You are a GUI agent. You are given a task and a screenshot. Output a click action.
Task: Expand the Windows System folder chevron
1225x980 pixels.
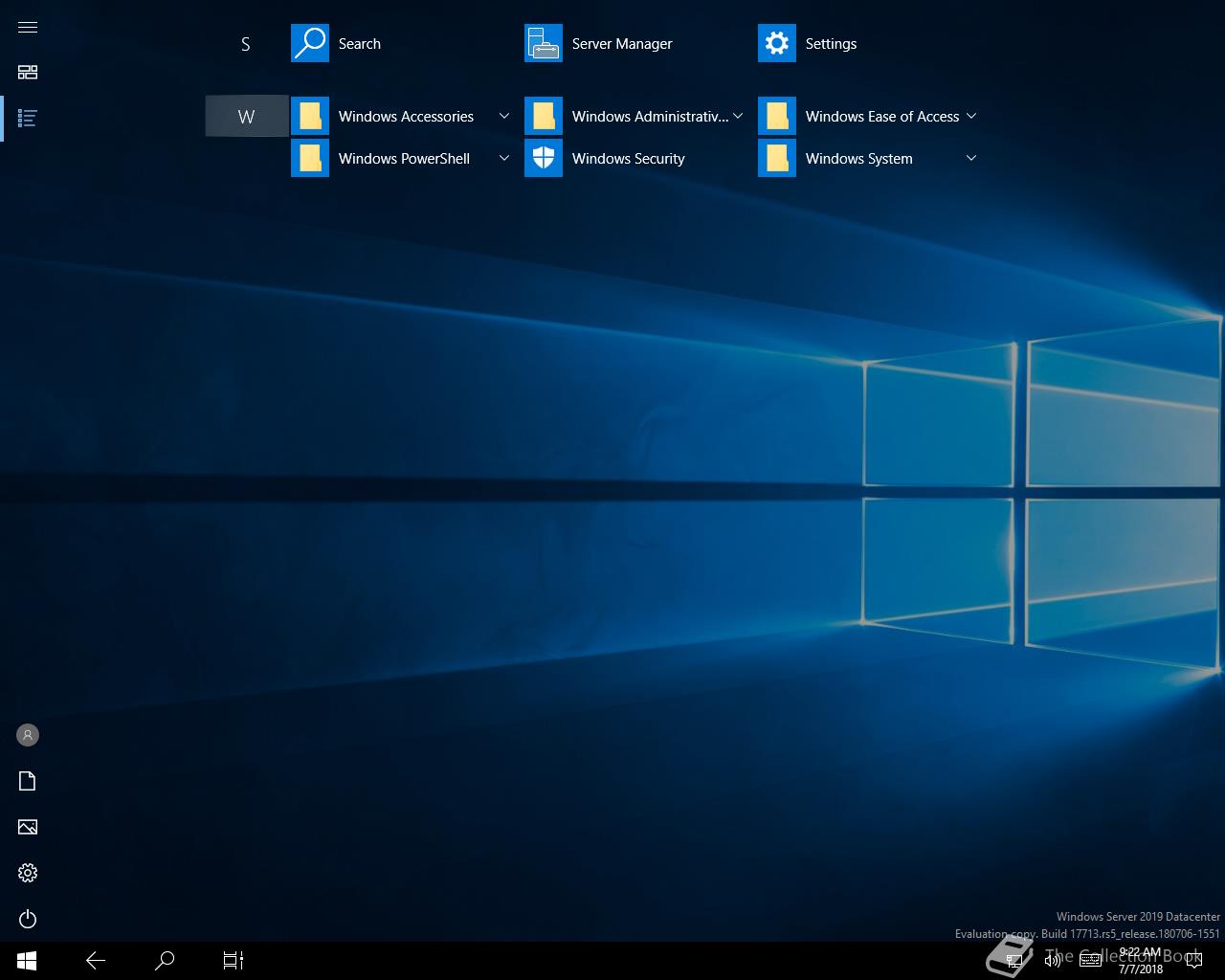click(x=971, y=159)
